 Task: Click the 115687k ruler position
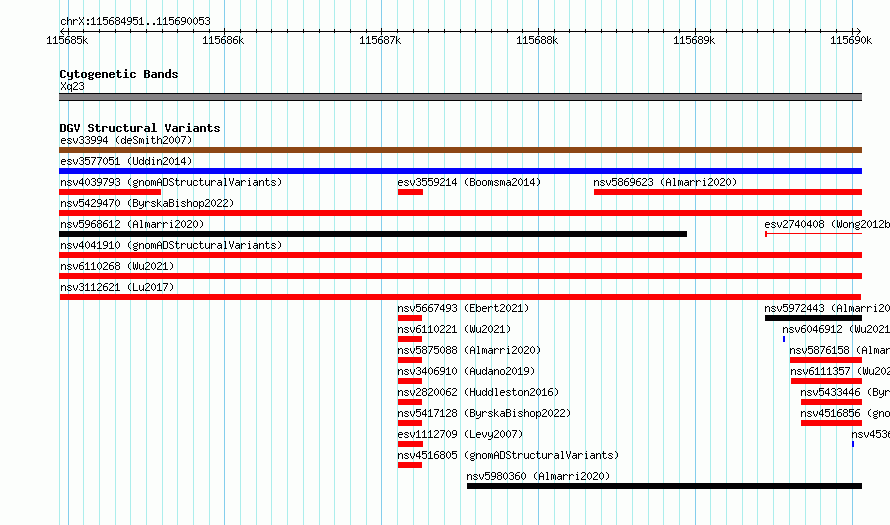click(x=380, y=40)
